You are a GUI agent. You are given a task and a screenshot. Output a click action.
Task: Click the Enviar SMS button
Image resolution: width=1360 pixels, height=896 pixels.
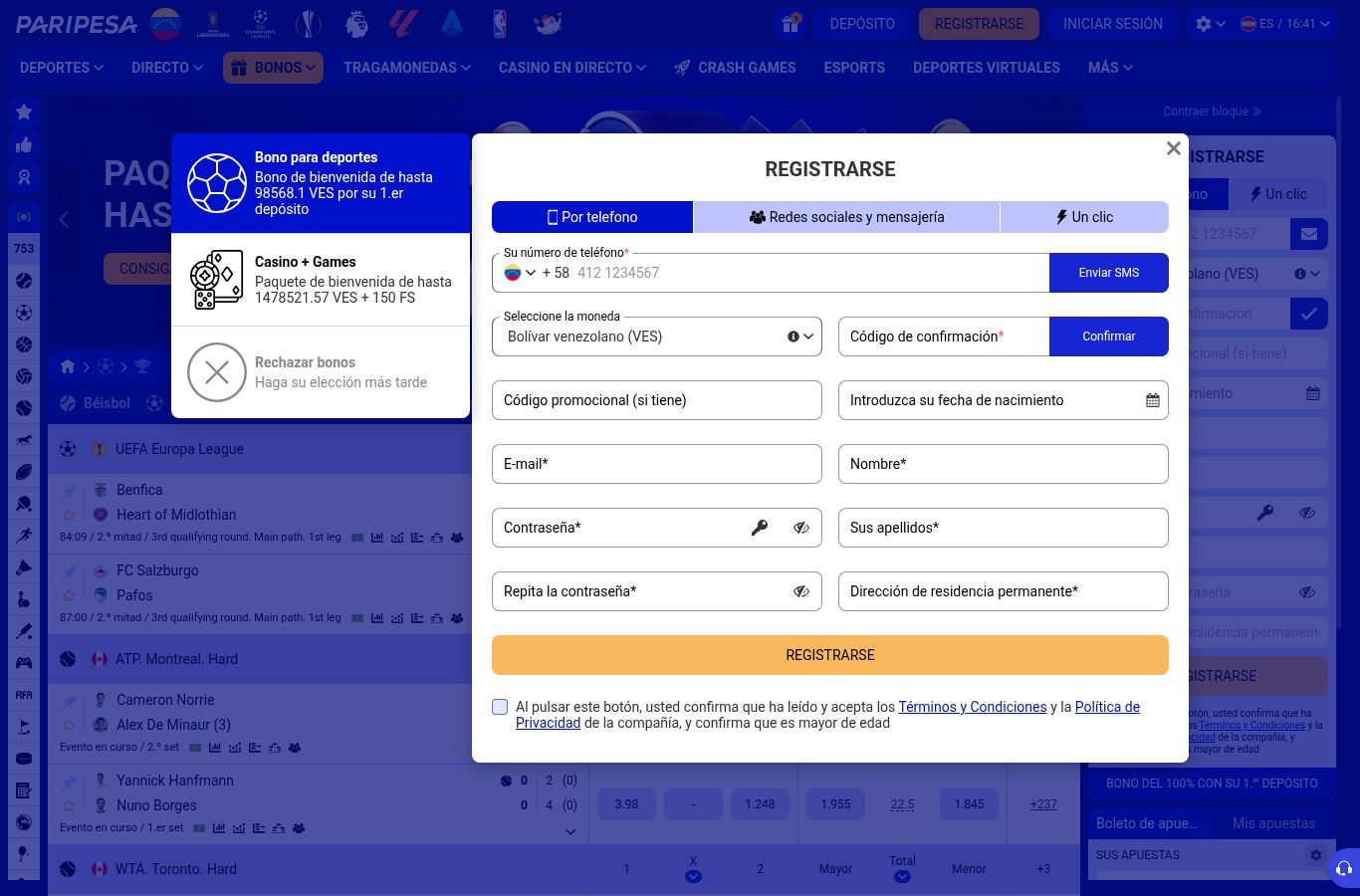coord(1109,273)
